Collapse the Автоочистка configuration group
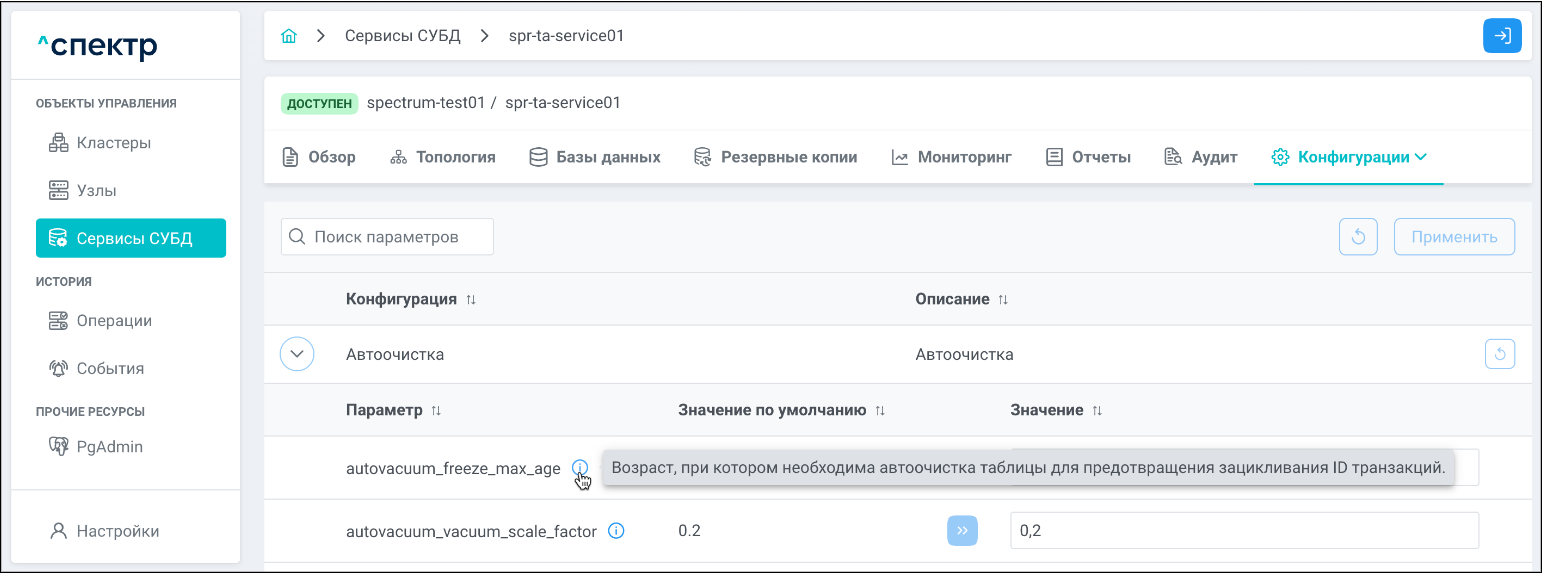This screenshot has width=1543, height=574. [x=297, y=354]
